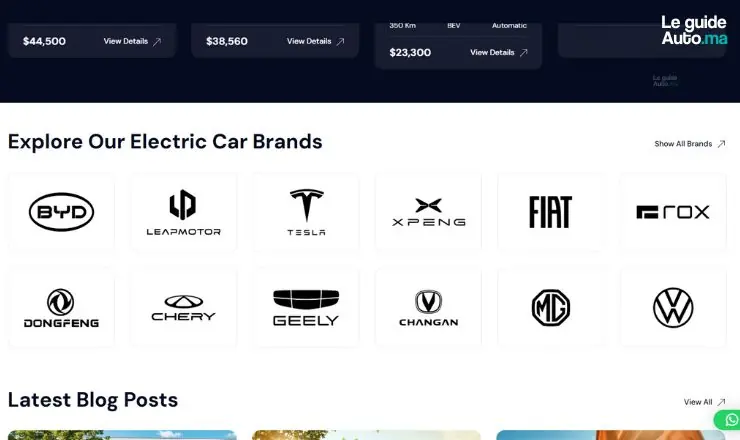Open the Chery brand card
Viewport: 740px width, 440px height.
pos(184,308)
